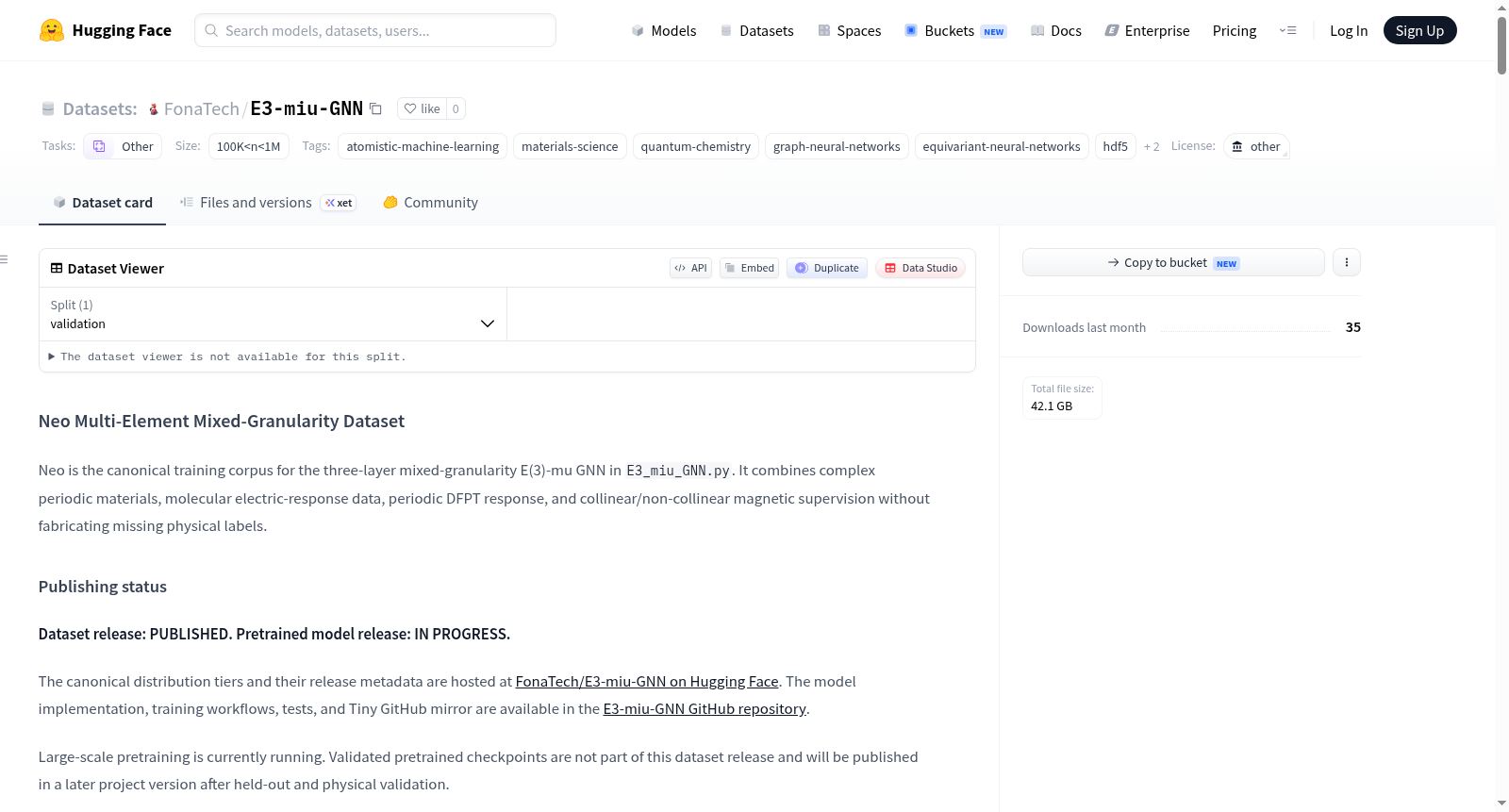Copy dataset name with the copy icon
The image size is (1509, 812).
click(x=375, y=108)
